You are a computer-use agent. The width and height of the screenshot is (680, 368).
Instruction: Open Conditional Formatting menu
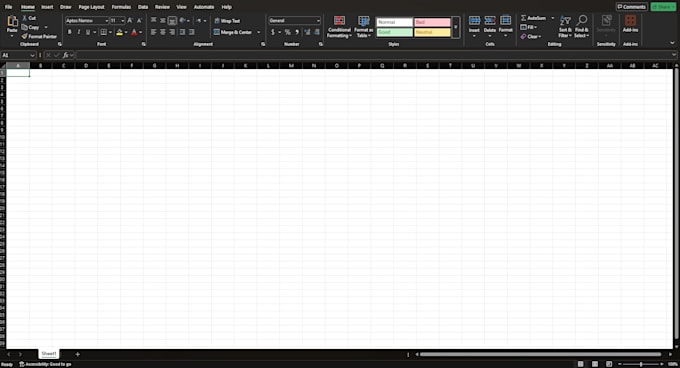[x=339, y=27]
